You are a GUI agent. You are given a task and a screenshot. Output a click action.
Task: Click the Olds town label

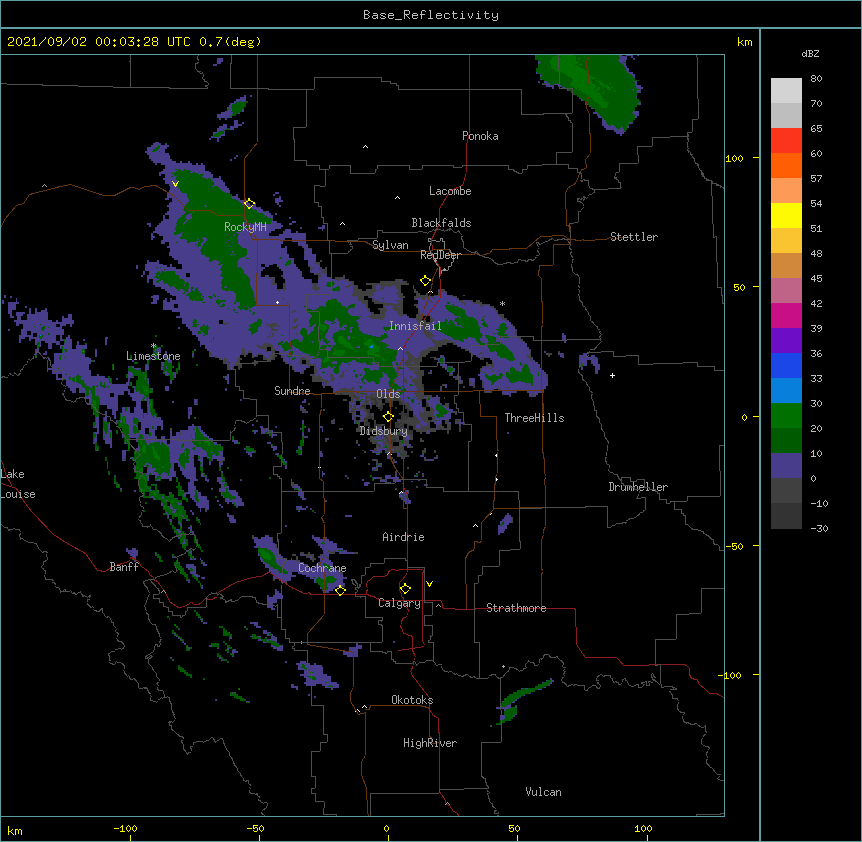(x=388, y=394)
